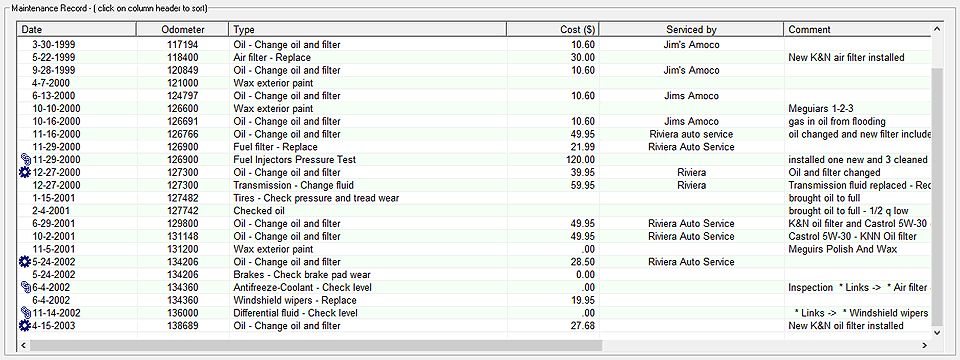This screenshot has width=960, height=360.
Task: Click the odometer value 117194
Action: click(x=182, y=45)
